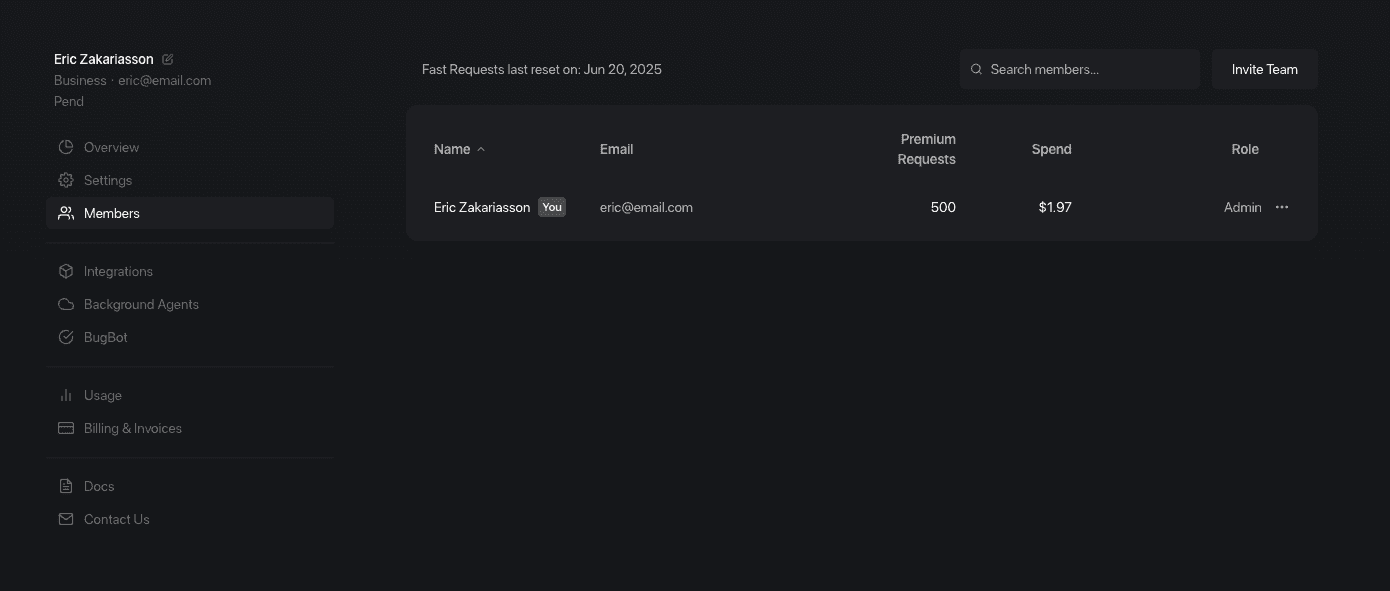
Task: Open the Usage chart icon
Action: 65,395
